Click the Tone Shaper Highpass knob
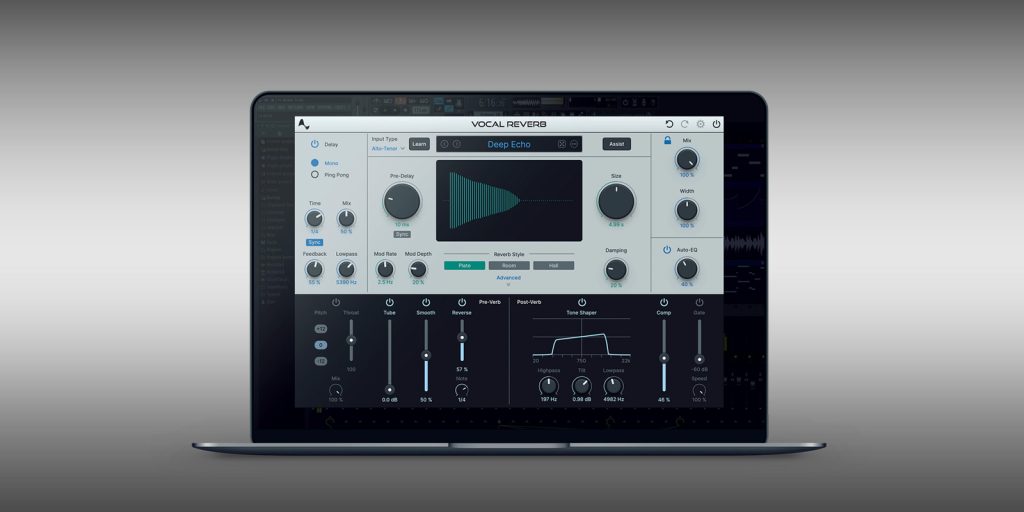The height and width of the screenshot is (512, 1024). point(549,385)
